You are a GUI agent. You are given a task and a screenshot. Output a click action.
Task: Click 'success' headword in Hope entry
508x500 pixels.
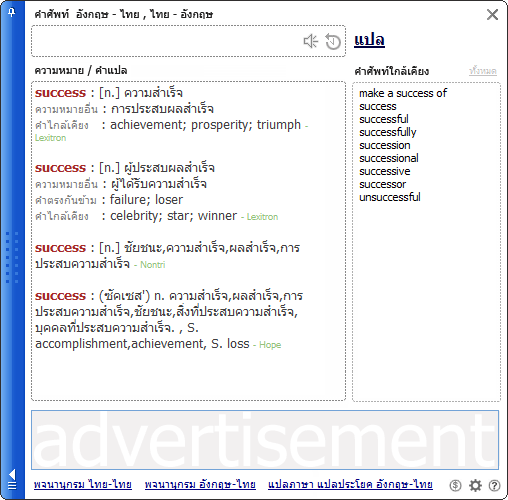tap(60, 296)
